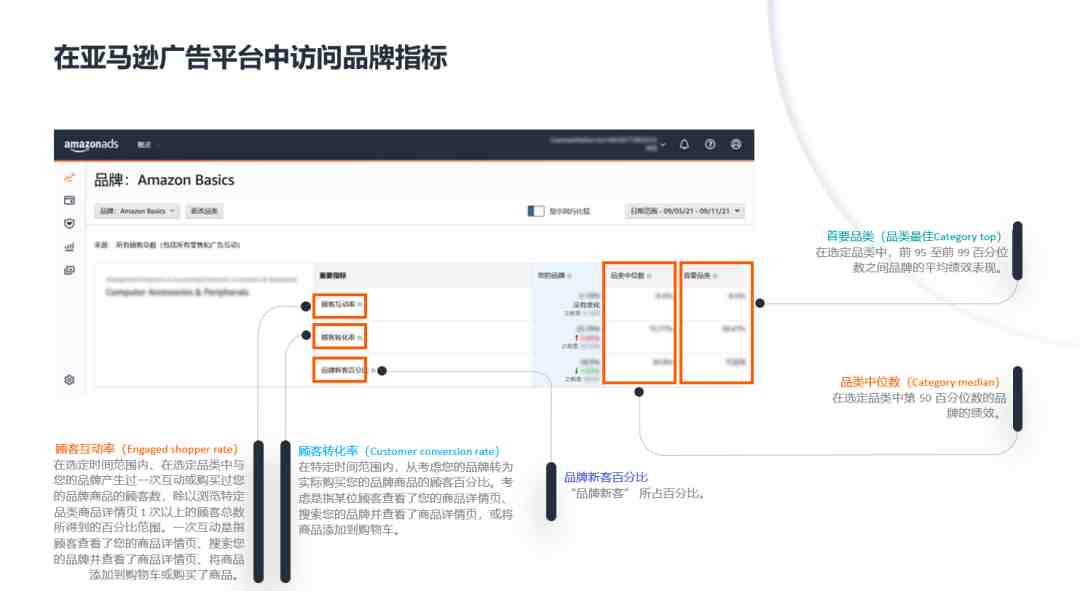Click the Engaged shopper rate heading
The width and height of the screenshot is (1080, 591).
(146, 449)
